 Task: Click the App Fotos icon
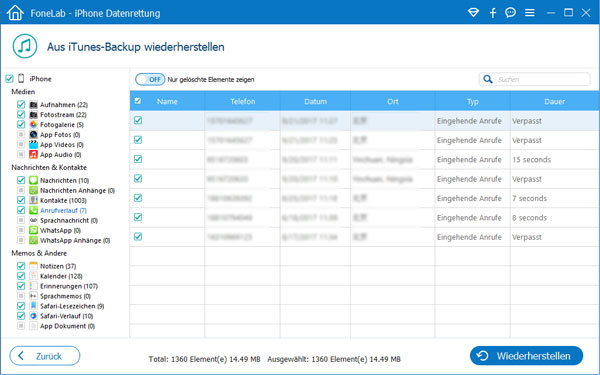pos(34,134)
